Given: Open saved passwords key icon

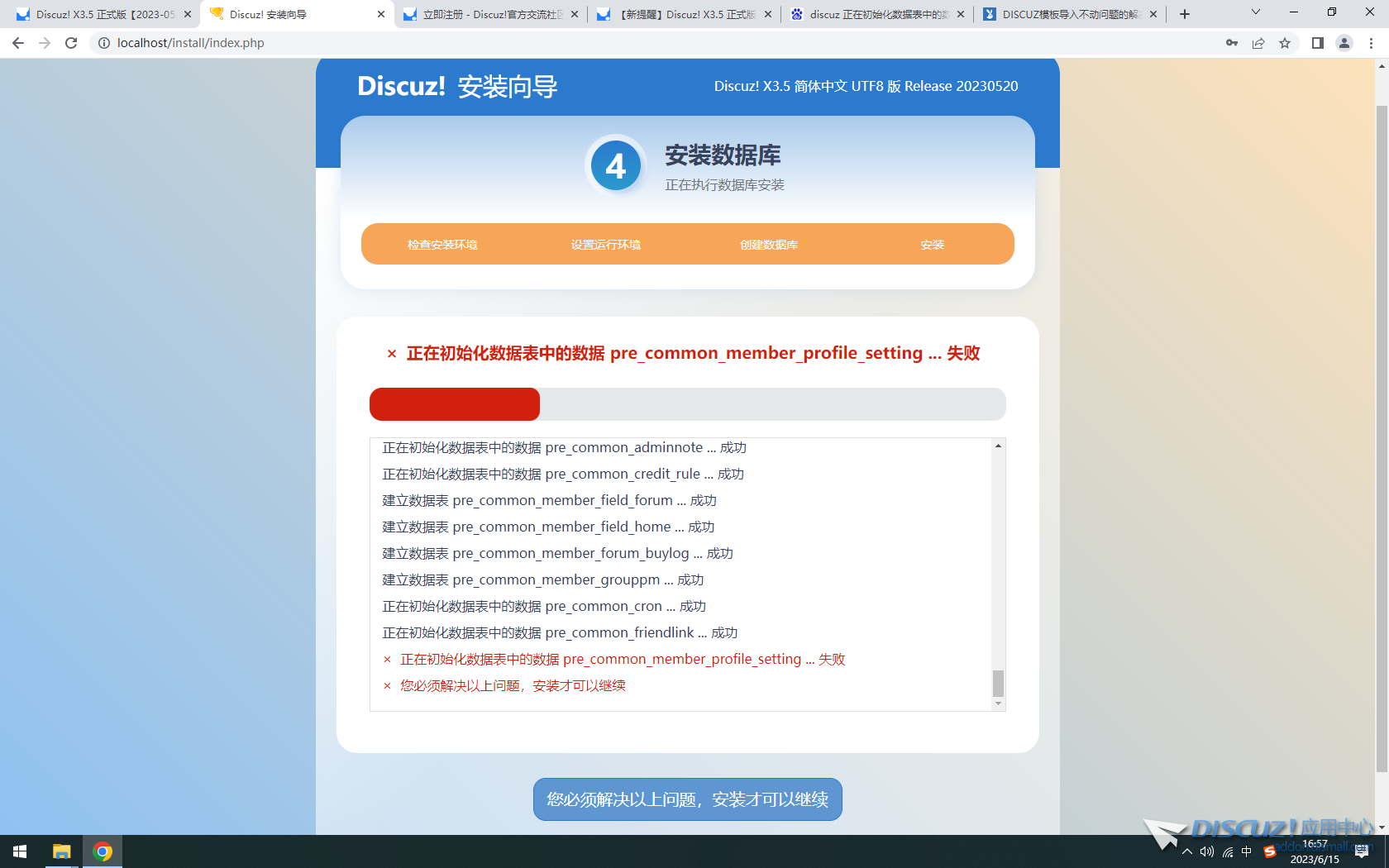Looking at the screenshot, I should tap(1232, 43).
